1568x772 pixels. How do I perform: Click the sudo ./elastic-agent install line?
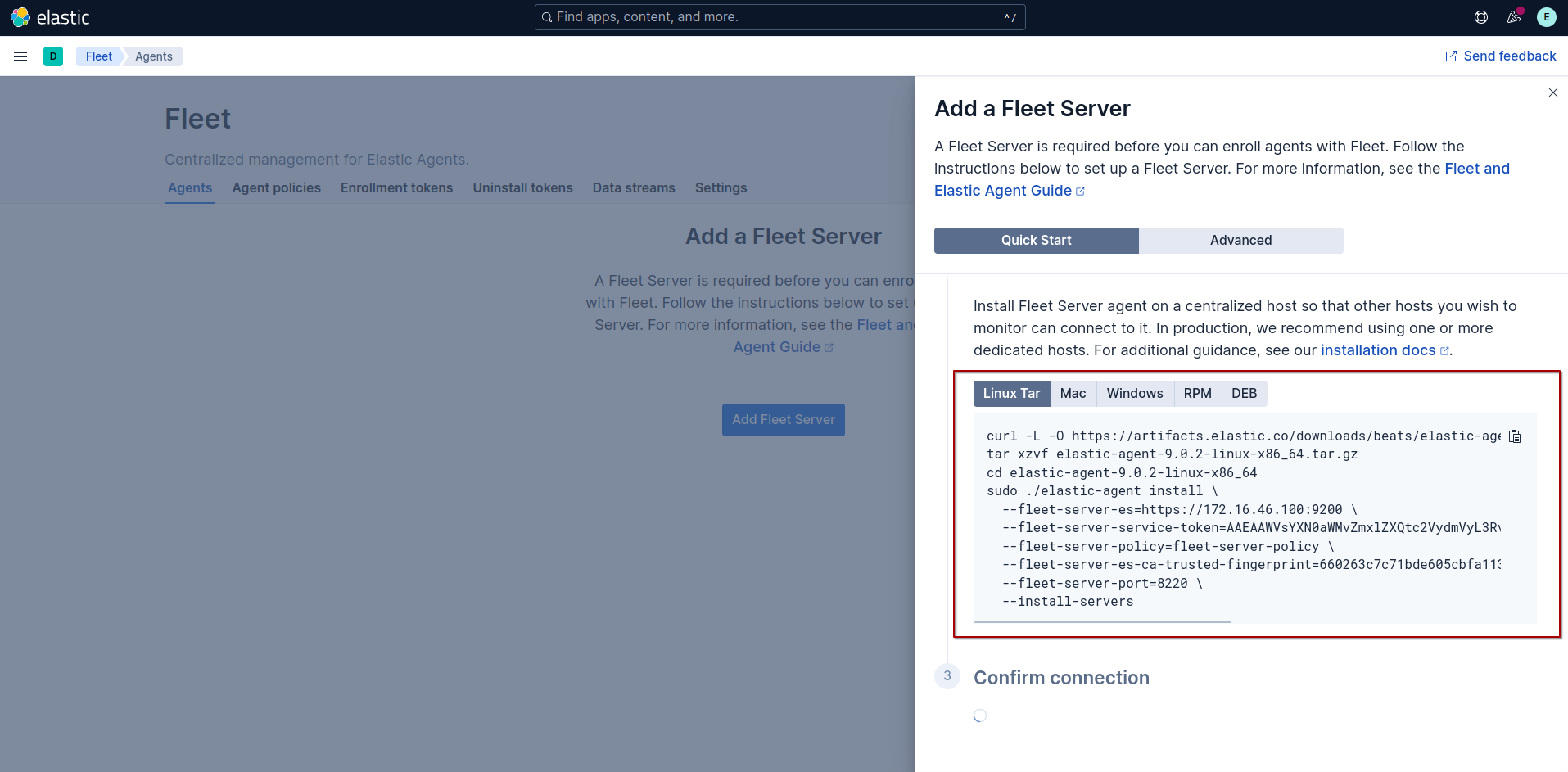pyautogui.click(x=1102, y=491)
